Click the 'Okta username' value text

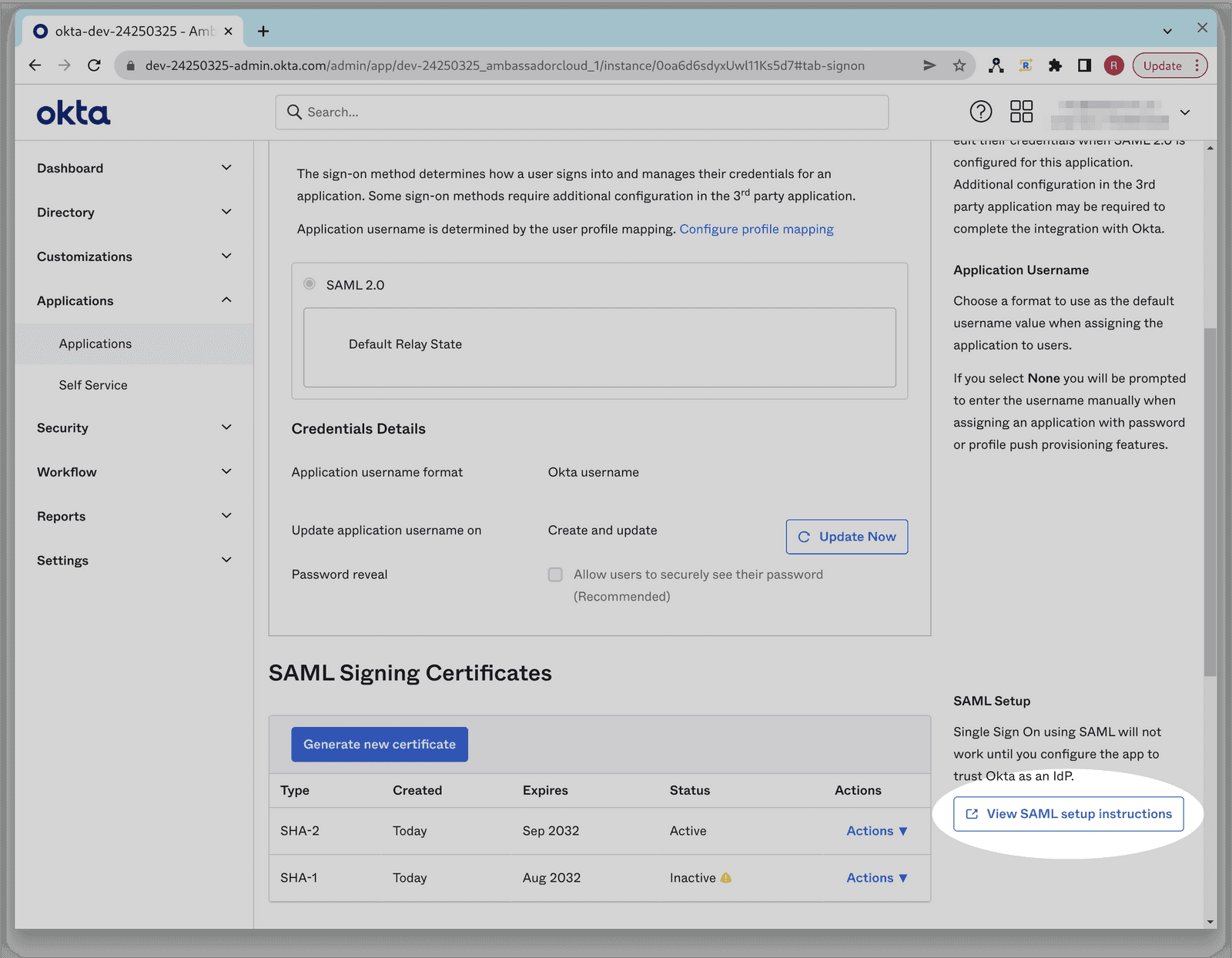pyautogui.click(x=594, y=472)
